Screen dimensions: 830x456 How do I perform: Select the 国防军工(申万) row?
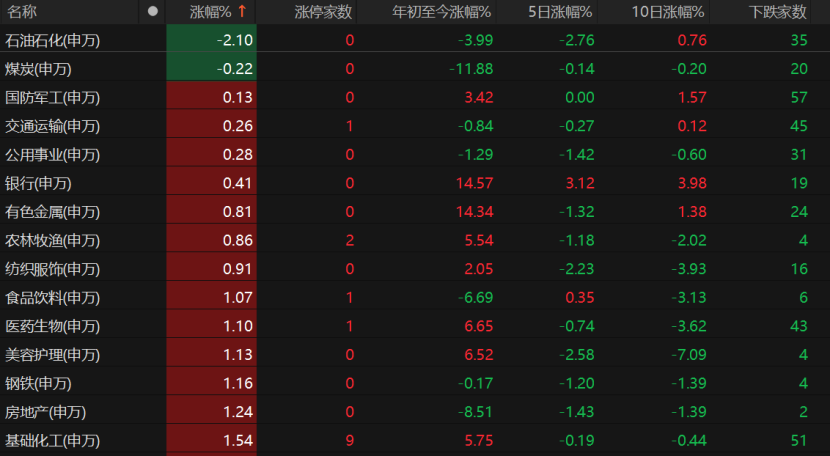(415, 97)
